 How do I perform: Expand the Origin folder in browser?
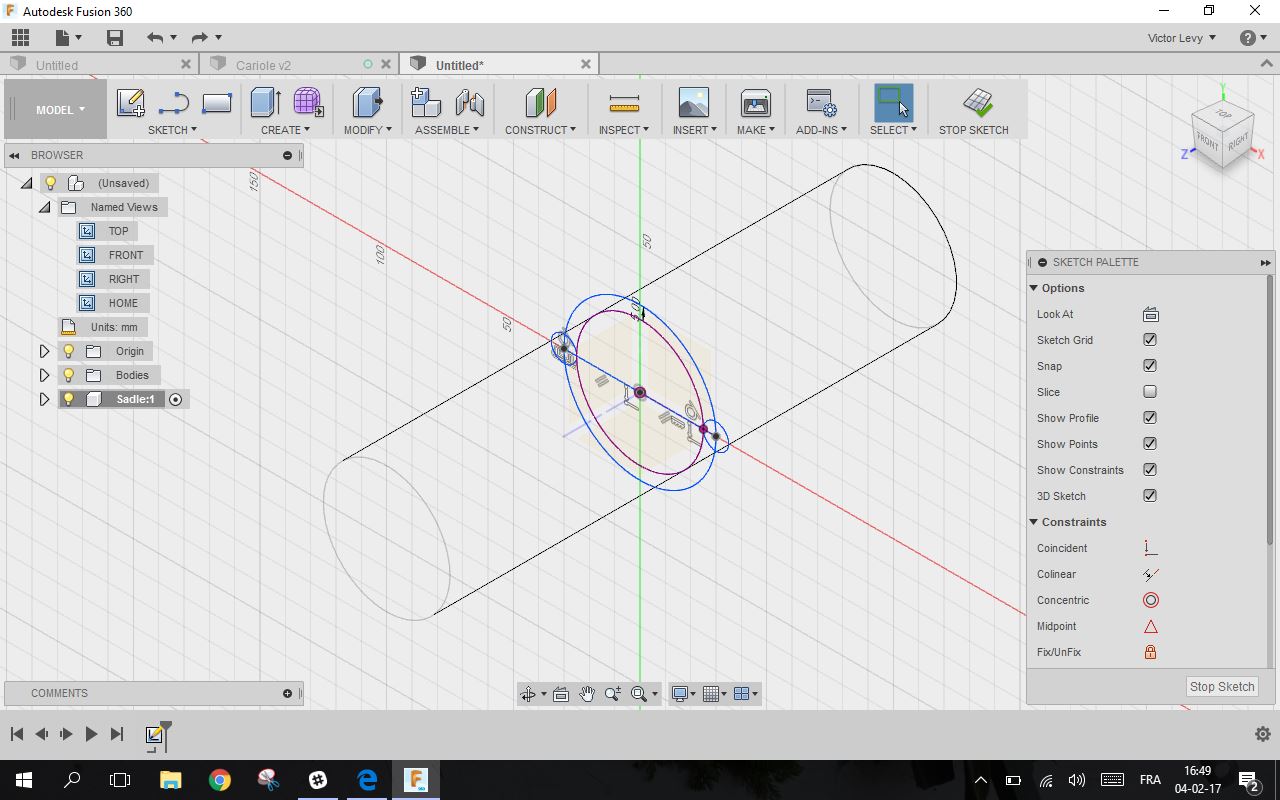point(44,351)
